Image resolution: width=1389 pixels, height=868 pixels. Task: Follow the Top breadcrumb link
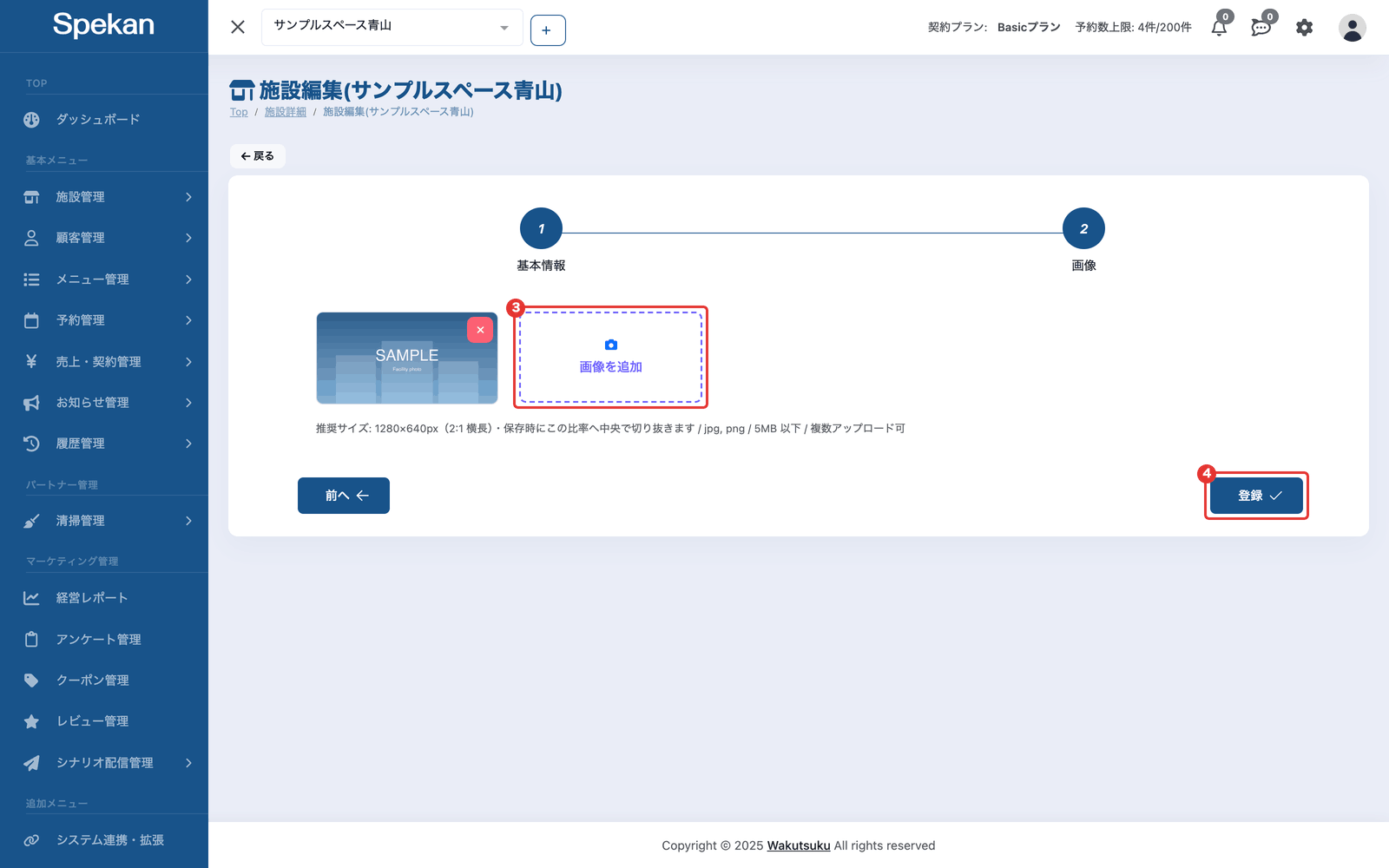tap(239, 112)
